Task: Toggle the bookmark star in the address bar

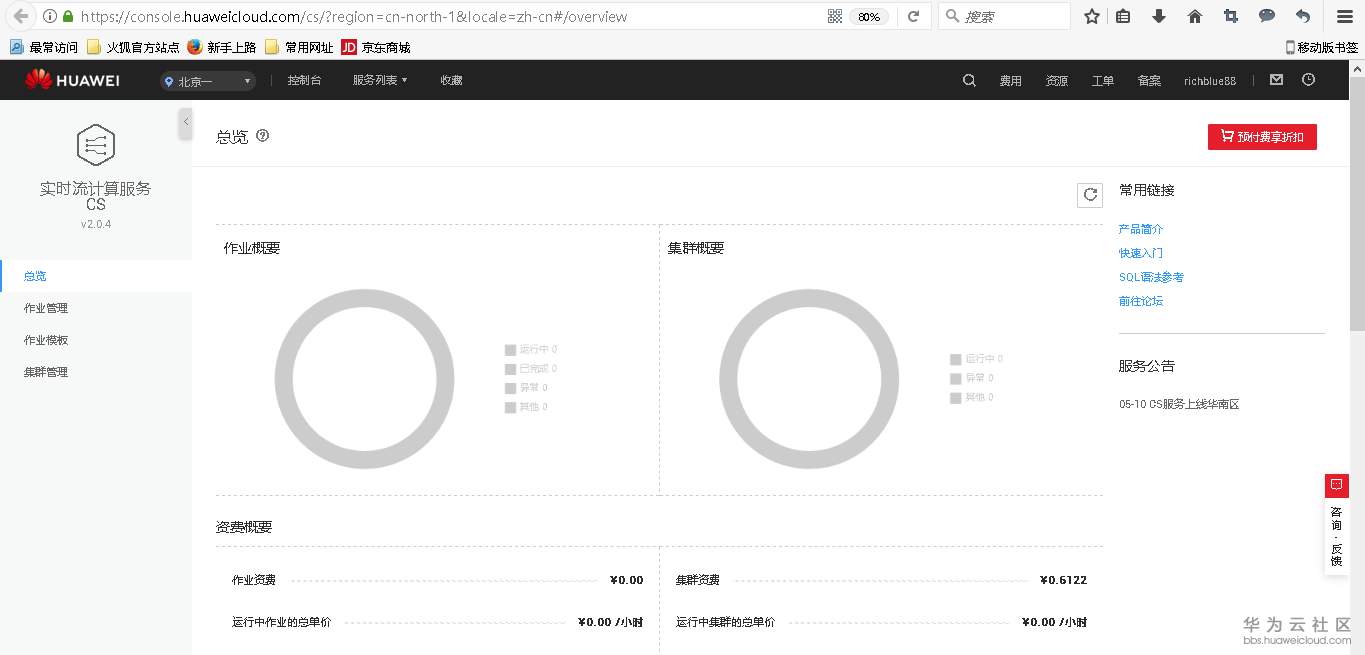Action: (x=1091, y=16)
